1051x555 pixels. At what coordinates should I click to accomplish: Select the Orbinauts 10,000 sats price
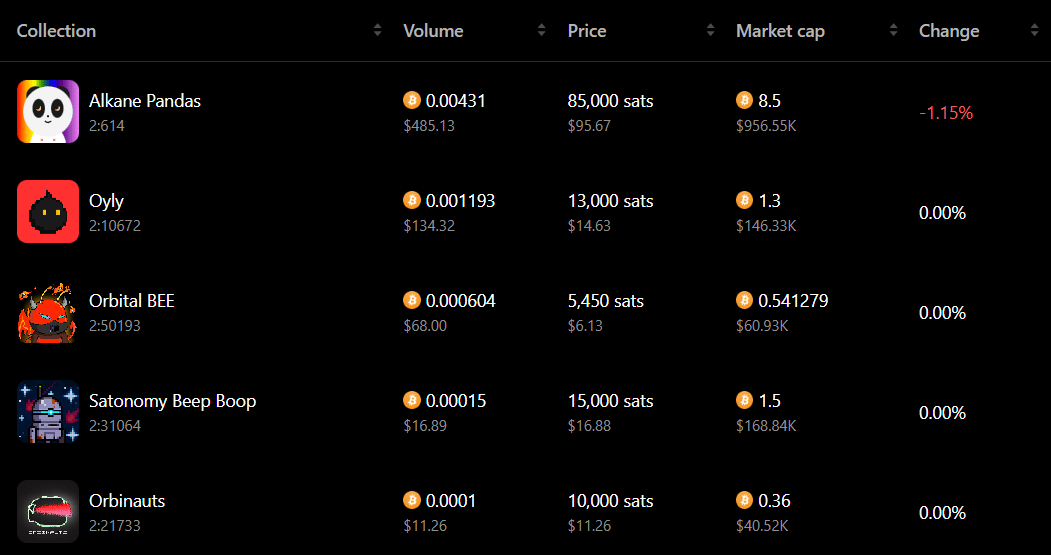pos(610,501)
